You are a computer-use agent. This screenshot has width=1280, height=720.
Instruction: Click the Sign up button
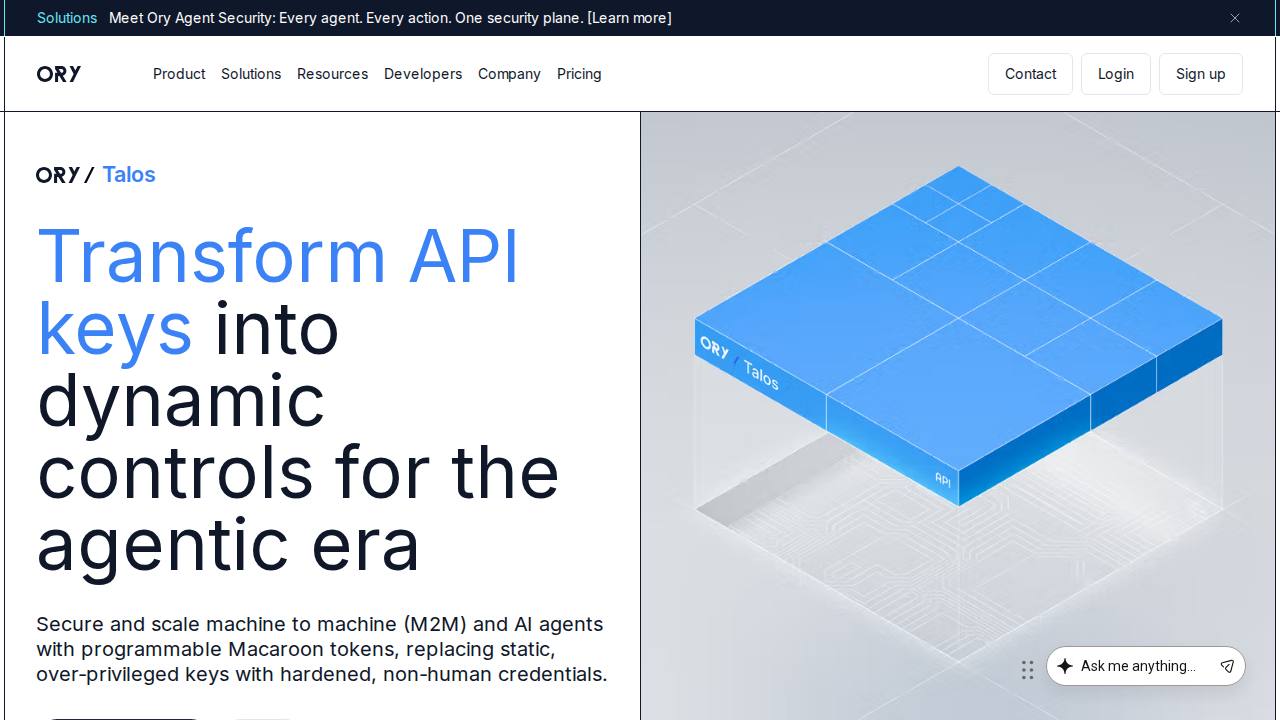[1201, 74]
